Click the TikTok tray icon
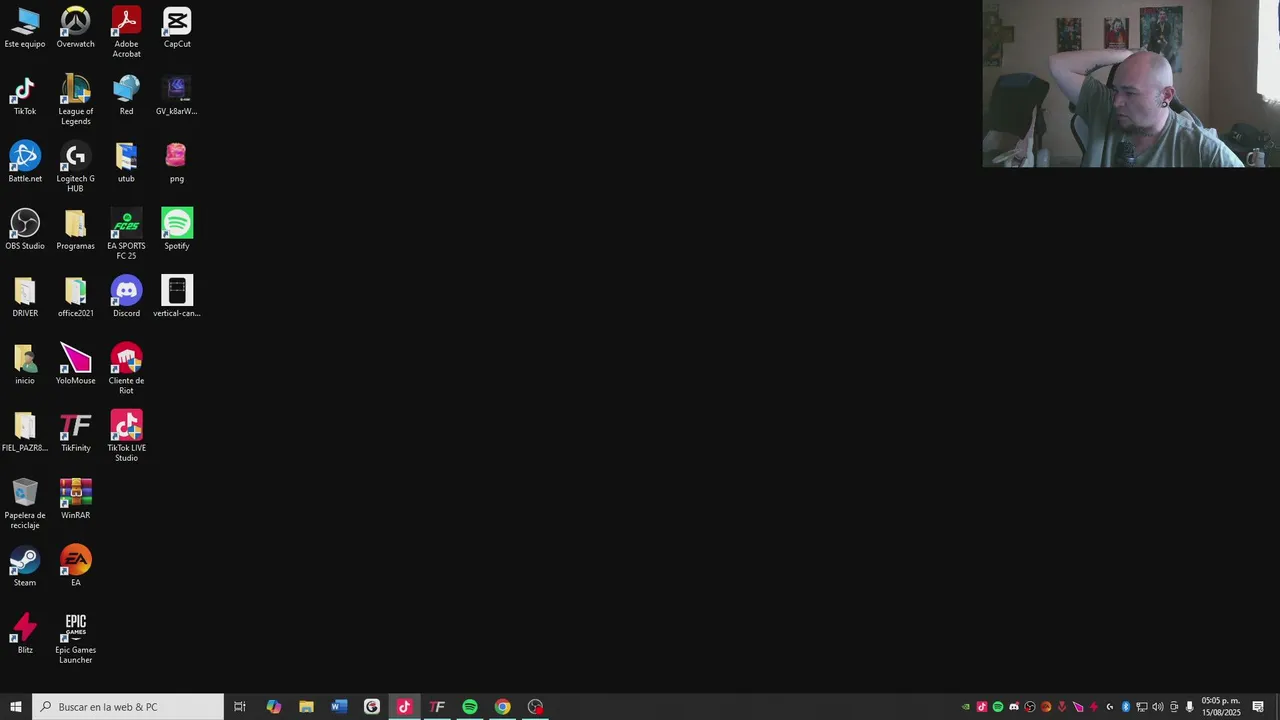Screen dimensions: 1280x720 pyautogui.click(x=982, y=707)
